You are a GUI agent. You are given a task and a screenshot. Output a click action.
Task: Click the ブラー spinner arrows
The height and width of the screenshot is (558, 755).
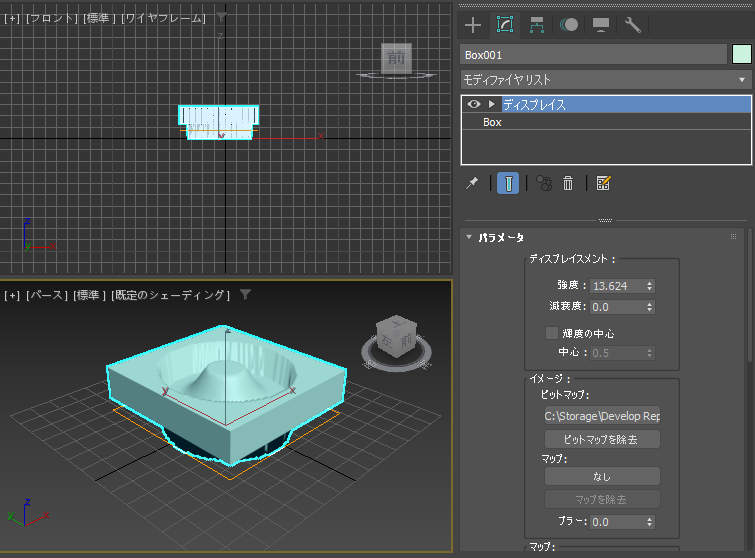tap(650, 522)
